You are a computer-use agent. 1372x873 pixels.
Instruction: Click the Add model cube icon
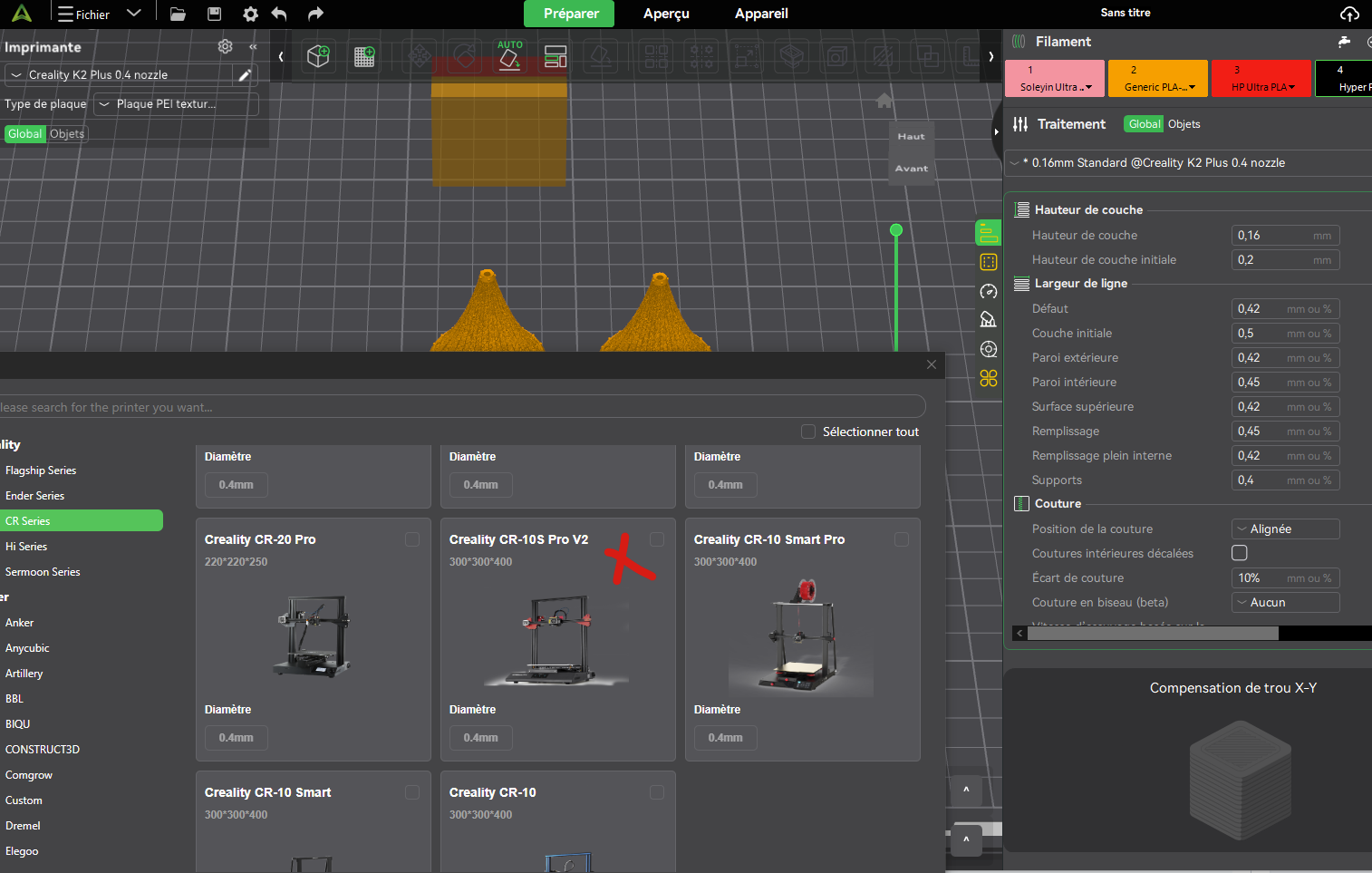(x=318, y=56)
